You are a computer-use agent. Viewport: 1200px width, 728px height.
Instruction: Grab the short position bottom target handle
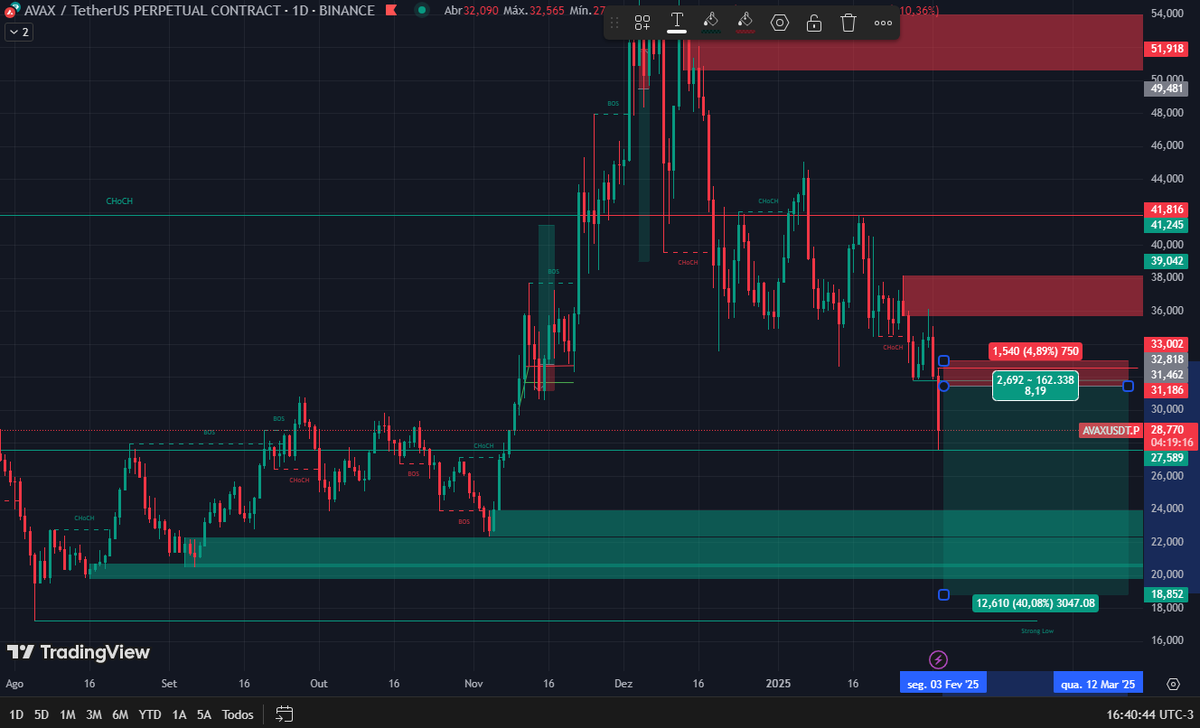[x=943, y=595]
